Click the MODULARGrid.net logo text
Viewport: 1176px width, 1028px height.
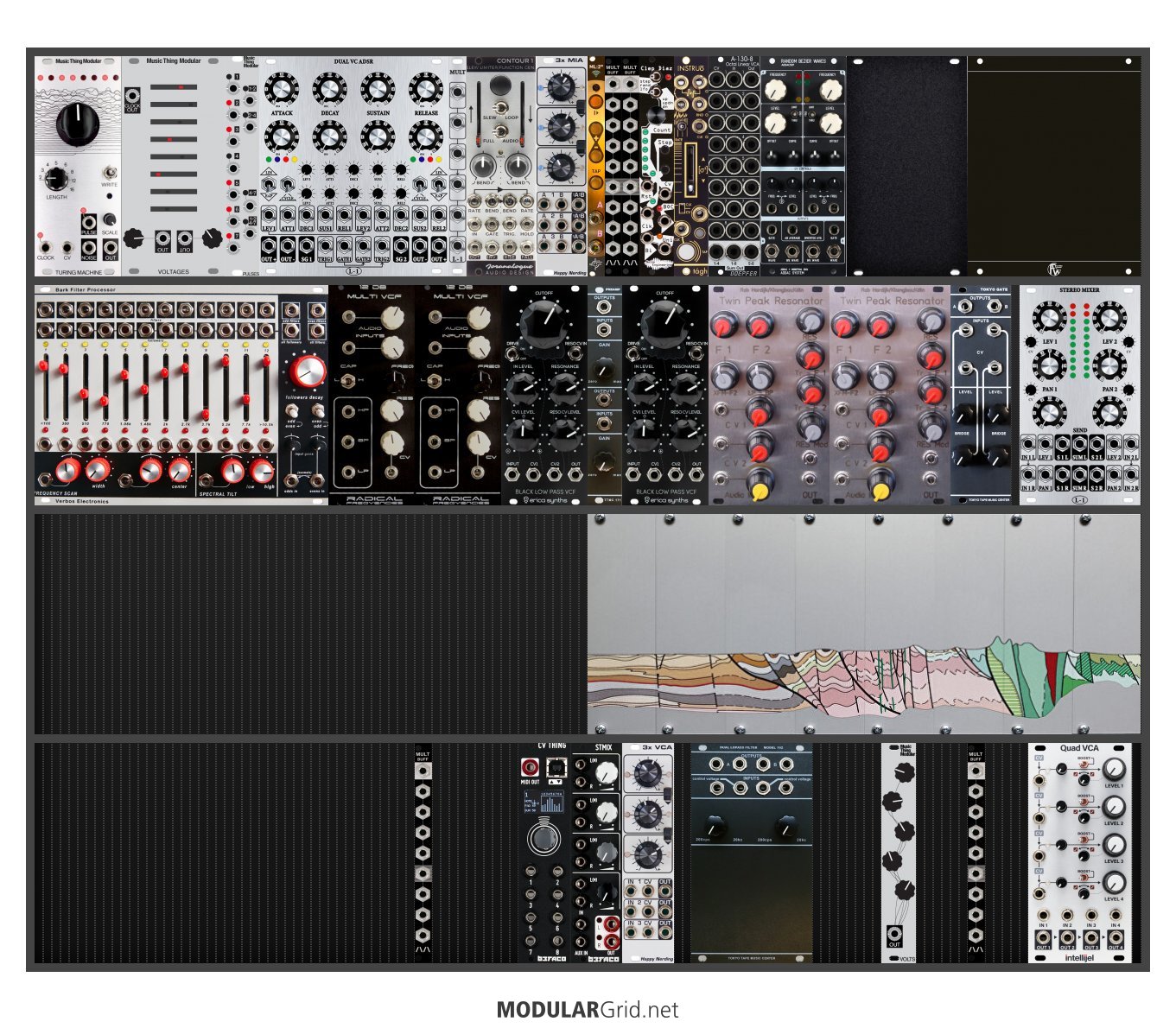tap(588, 1010)
